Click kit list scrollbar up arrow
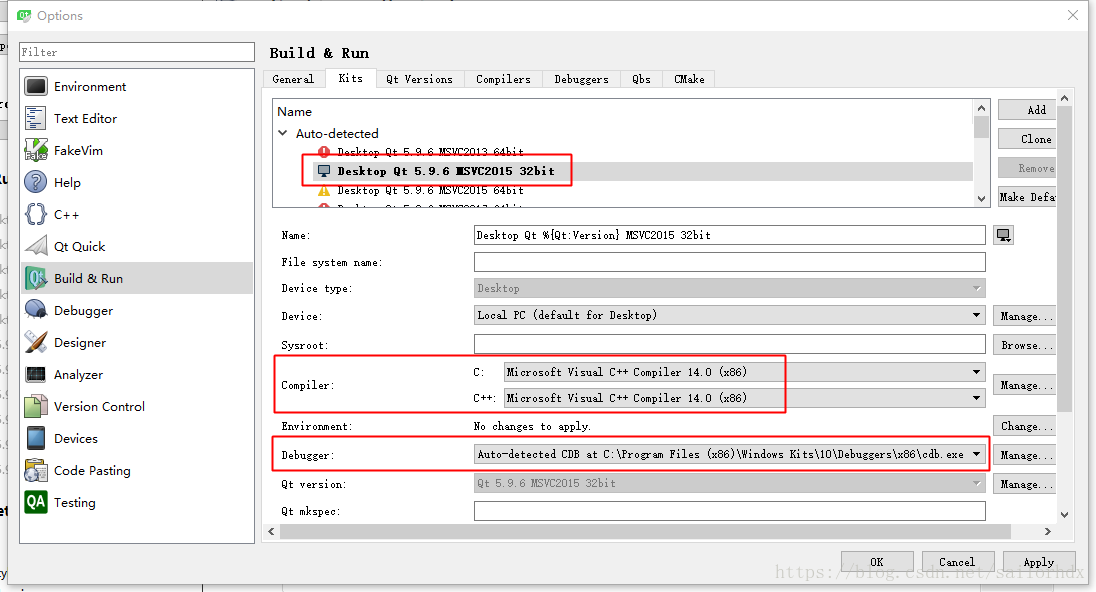Screen dimensions: 1096x592 click(981, 108)
